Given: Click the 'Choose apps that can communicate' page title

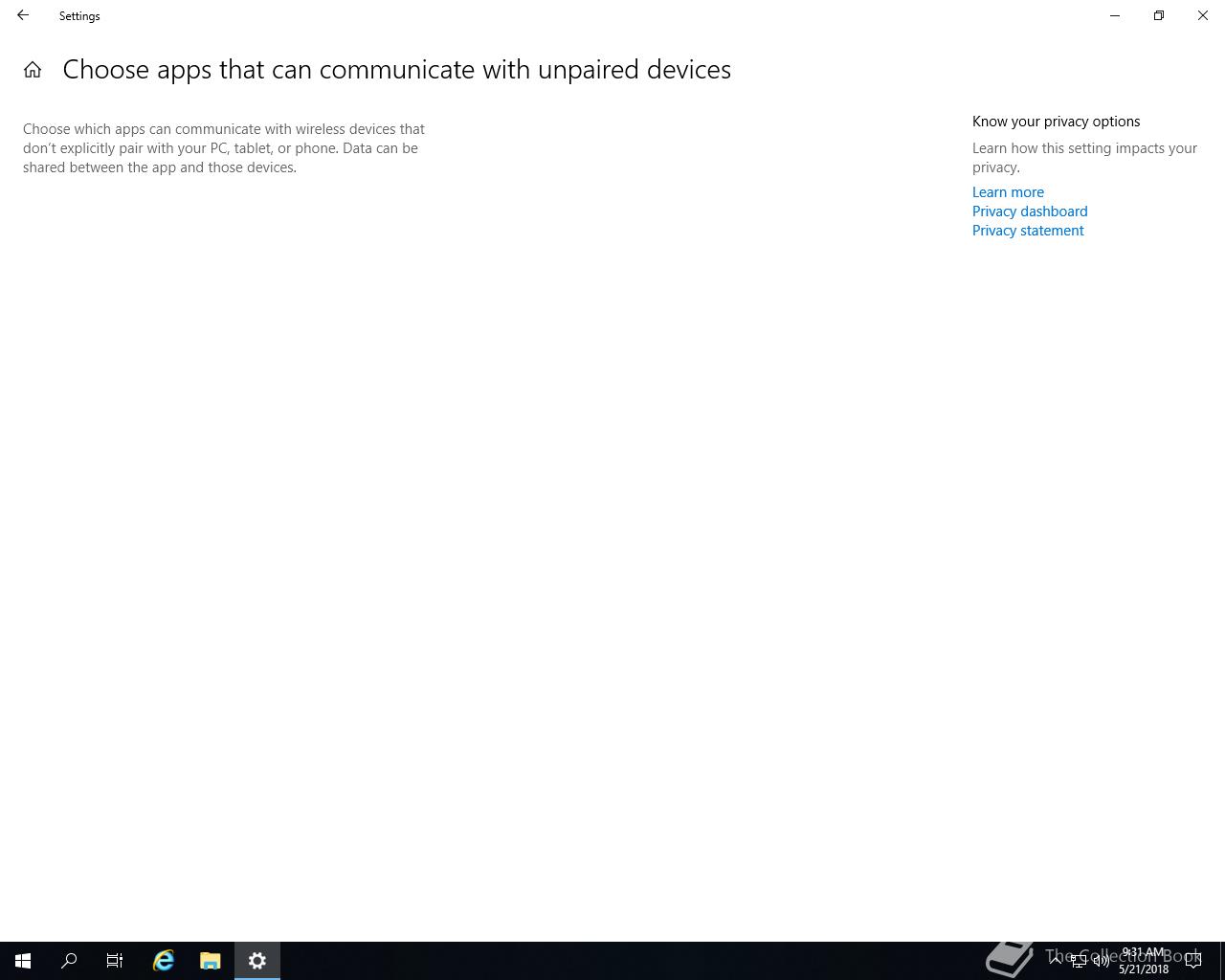Looking at the screenshot, I should tap(397, 70).
